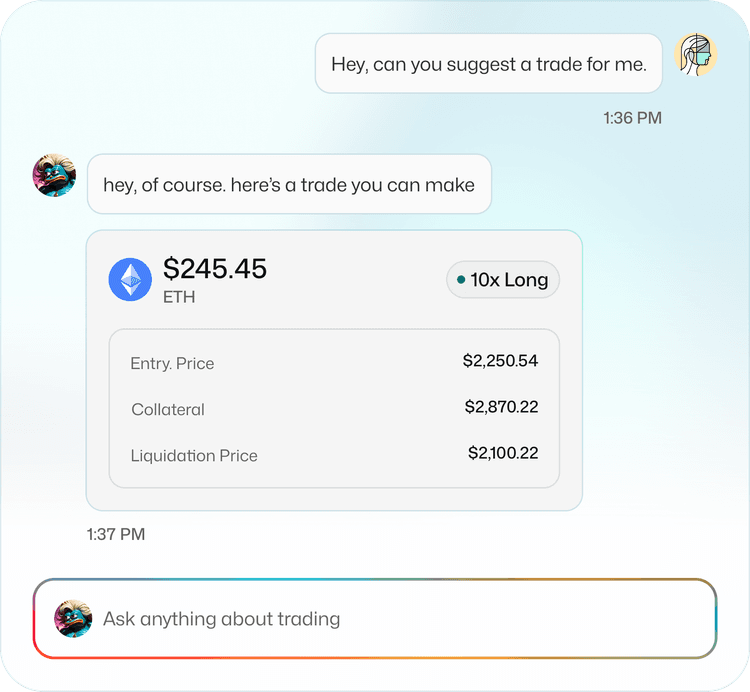The width and height of the screenshot is (750, 692).
Task: Click the bot avatar beside the reply message
Action: tap(54, 175)
